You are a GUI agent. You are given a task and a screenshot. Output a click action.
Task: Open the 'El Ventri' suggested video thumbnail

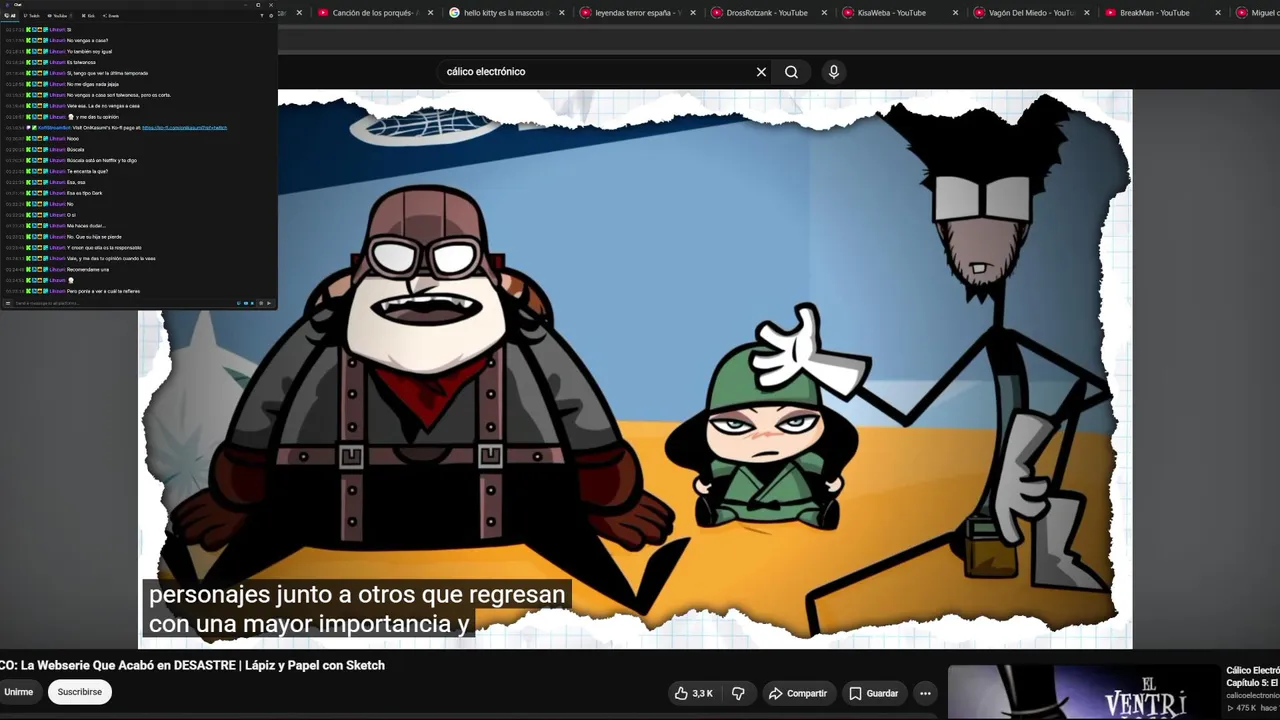click(x=1083, y=692)
